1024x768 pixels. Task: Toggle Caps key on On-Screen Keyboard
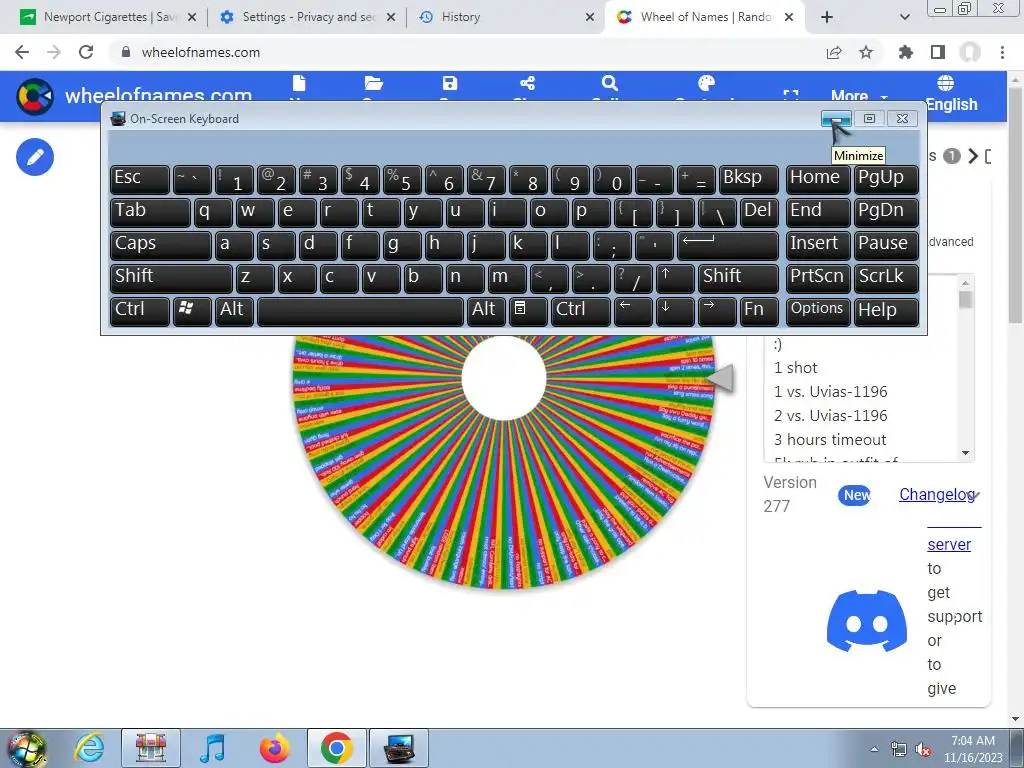160,245
